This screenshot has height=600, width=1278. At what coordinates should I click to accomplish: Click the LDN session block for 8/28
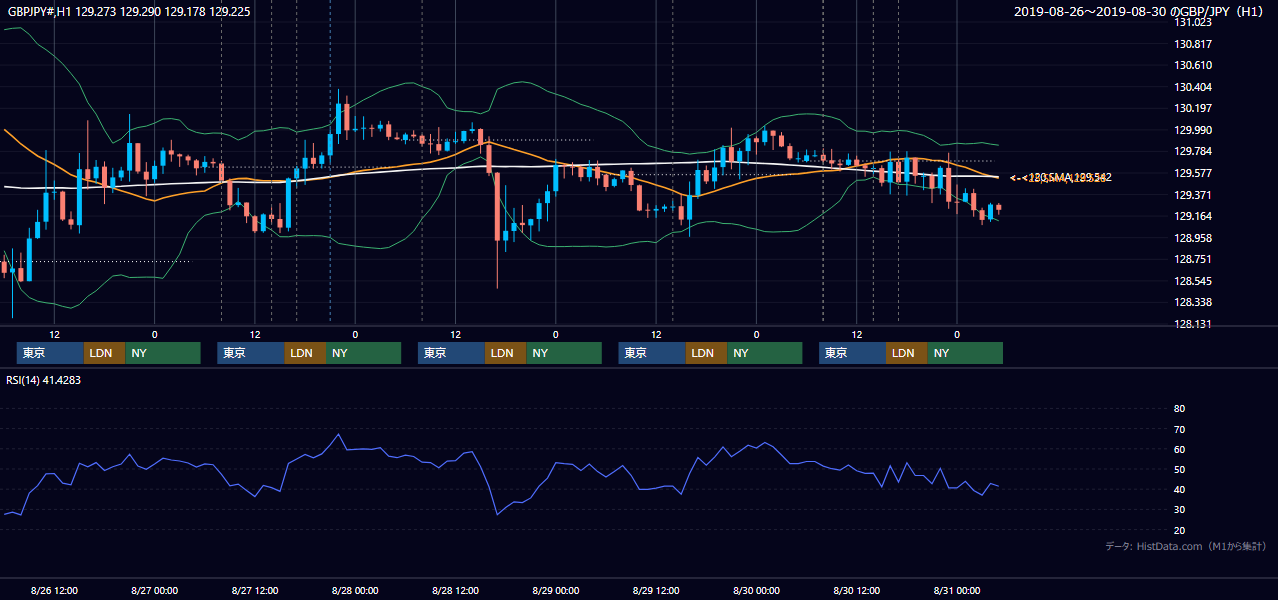(505, 353)
